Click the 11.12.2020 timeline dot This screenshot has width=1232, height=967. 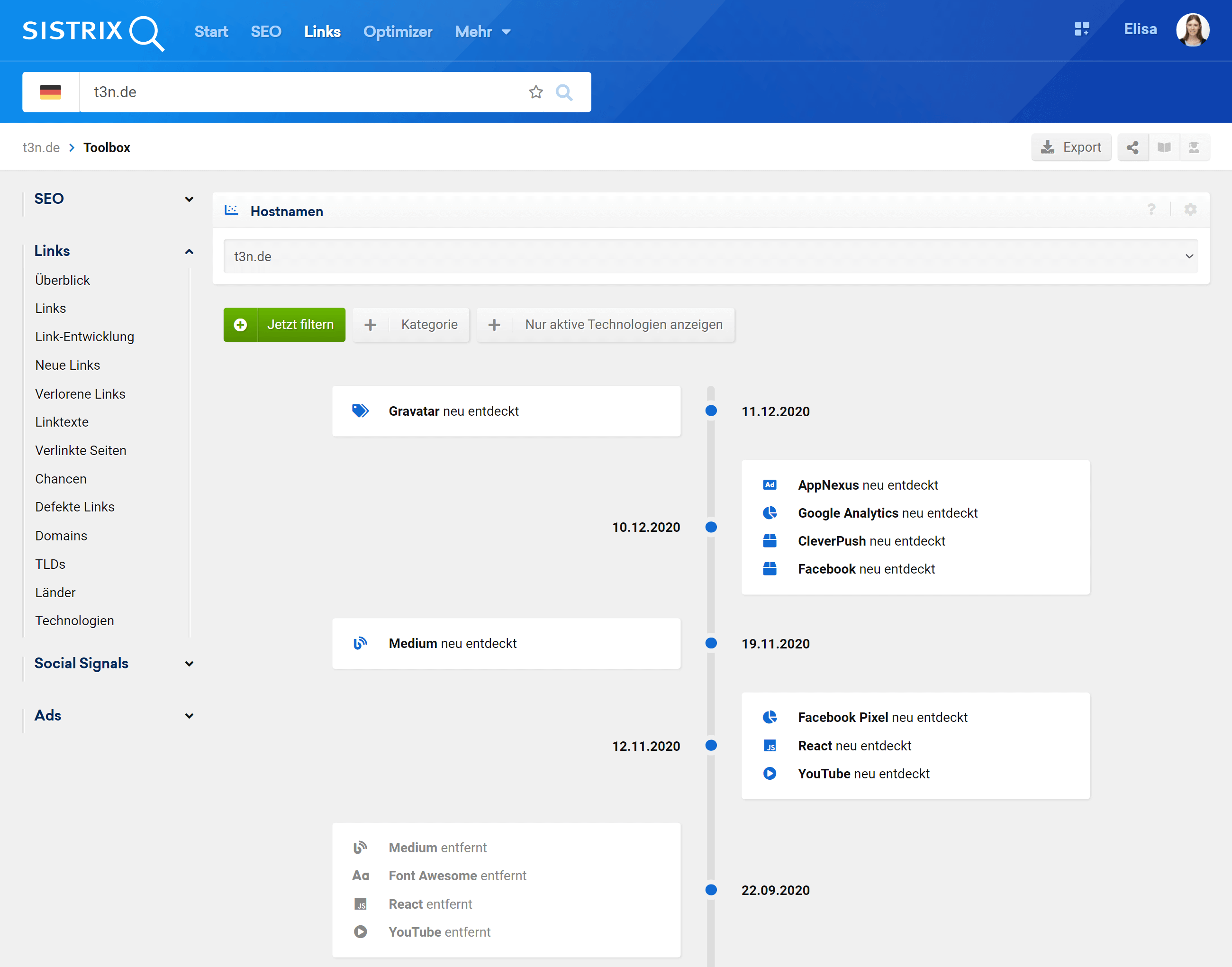click(711, 411)
